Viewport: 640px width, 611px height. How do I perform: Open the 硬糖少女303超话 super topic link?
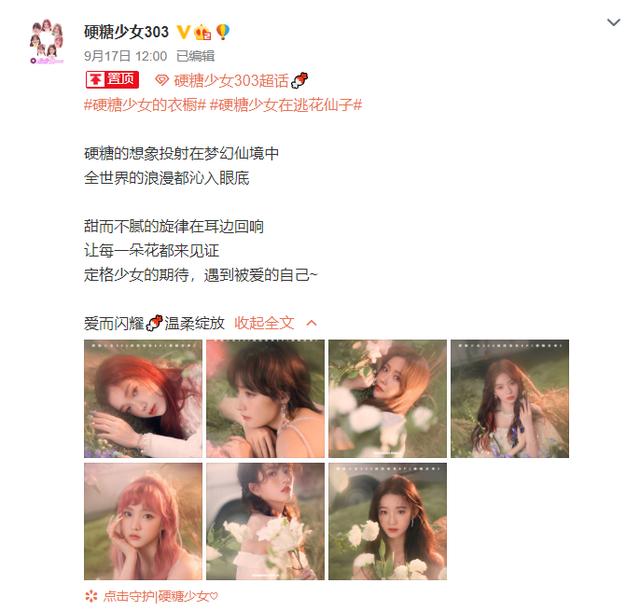pos(231,80)
